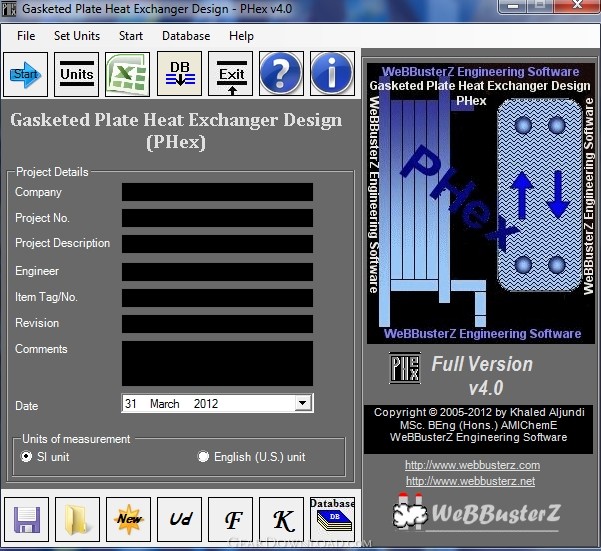This screenshot has height=551, width=601.
Task: Click the Ud calculation icon
Action: pyautogui.click(x=179, y=519)
